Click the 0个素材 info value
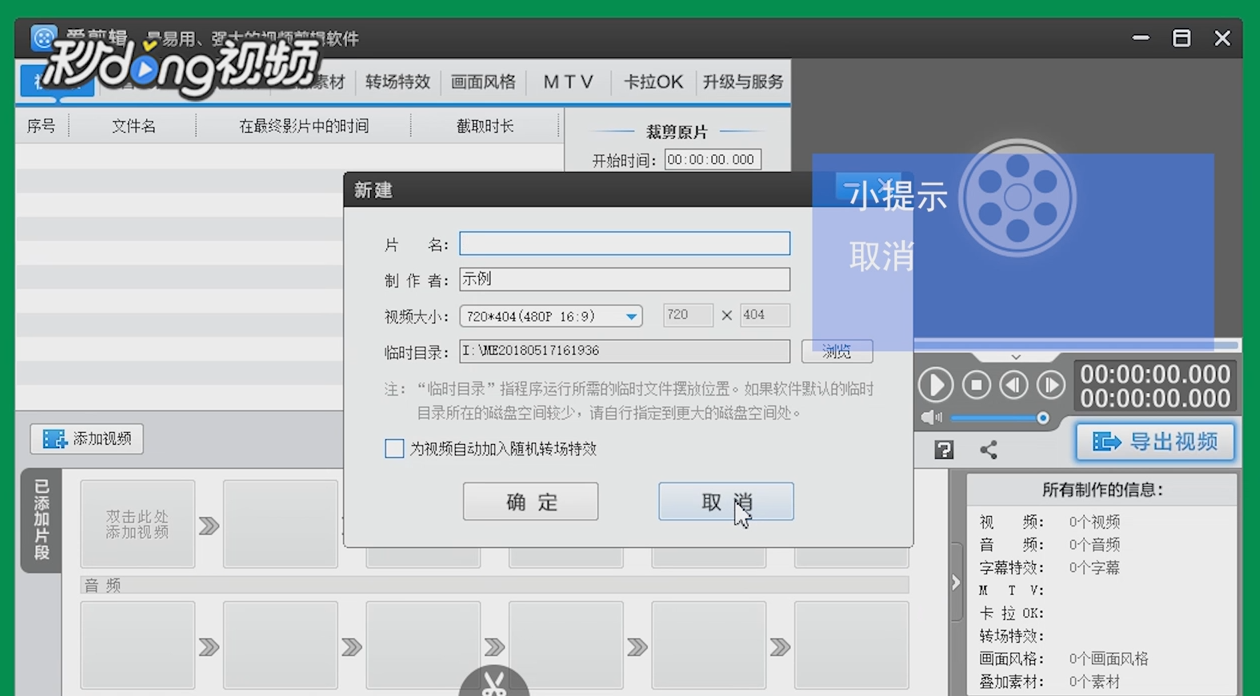This screenshot has width=1260, height=696. [1094, 682]
